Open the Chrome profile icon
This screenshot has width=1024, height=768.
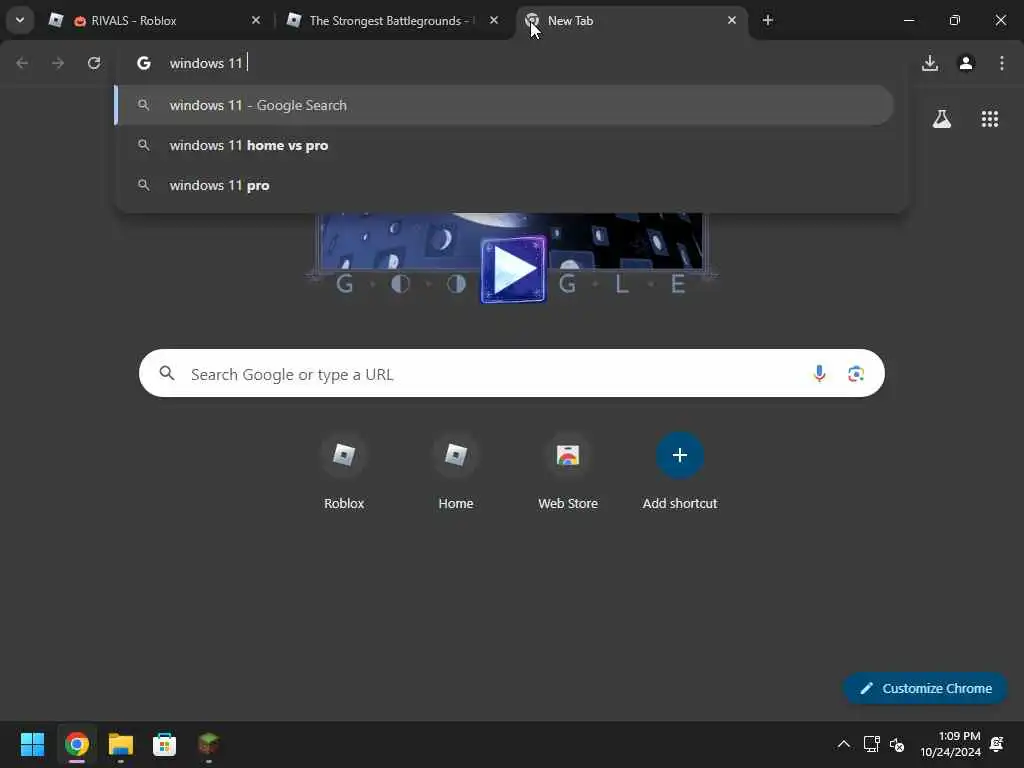tap(966, 63)
